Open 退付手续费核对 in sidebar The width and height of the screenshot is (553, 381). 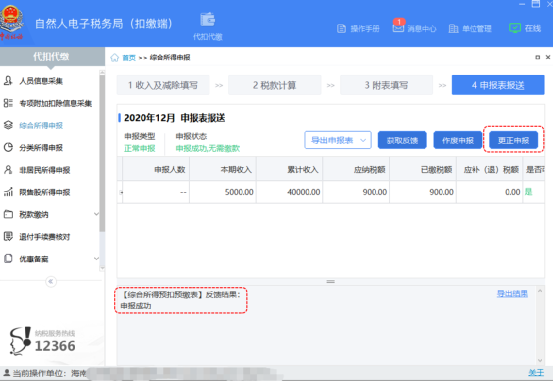[x=44, y=236]
